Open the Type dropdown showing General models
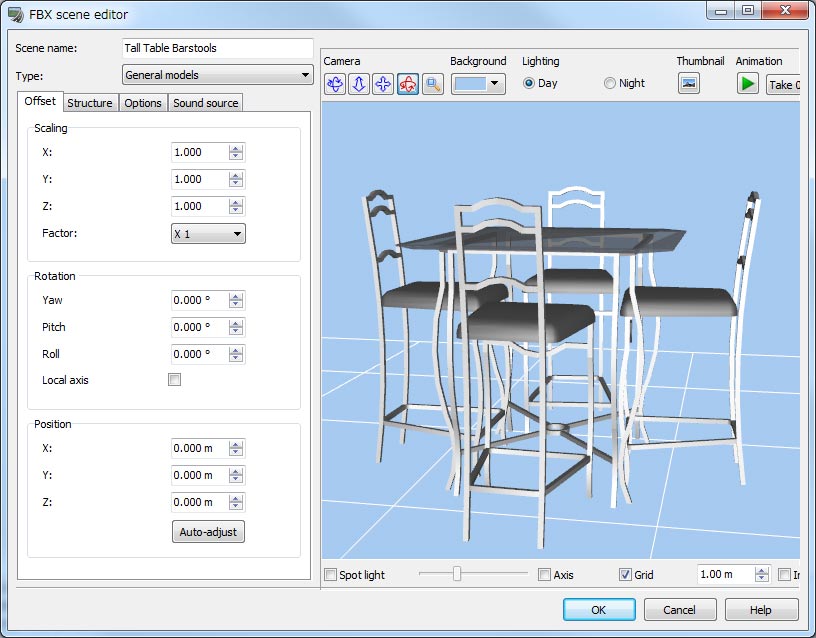Screen dimensions: 816x638 tap(218, 75)
